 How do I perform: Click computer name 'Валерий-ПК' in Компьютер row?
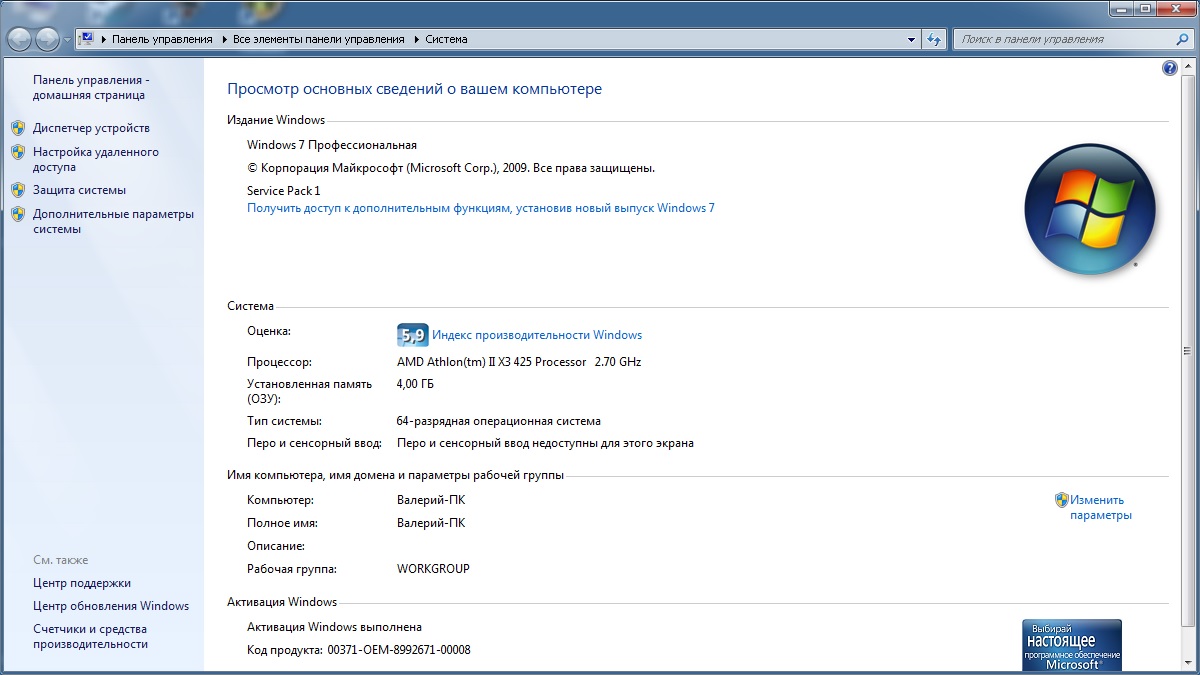431,500
